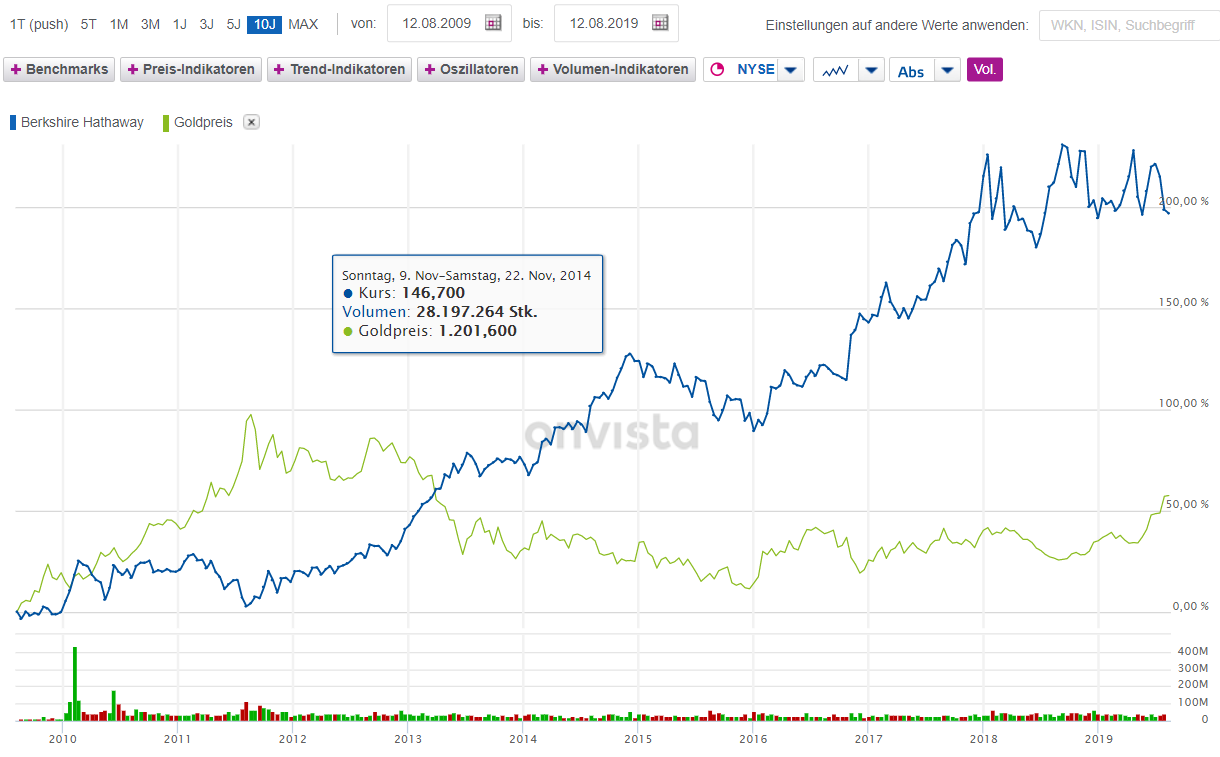Select the NYSE exchange label
The width and height of the screenshot is (1220, 757).
(x=755, y=70)
